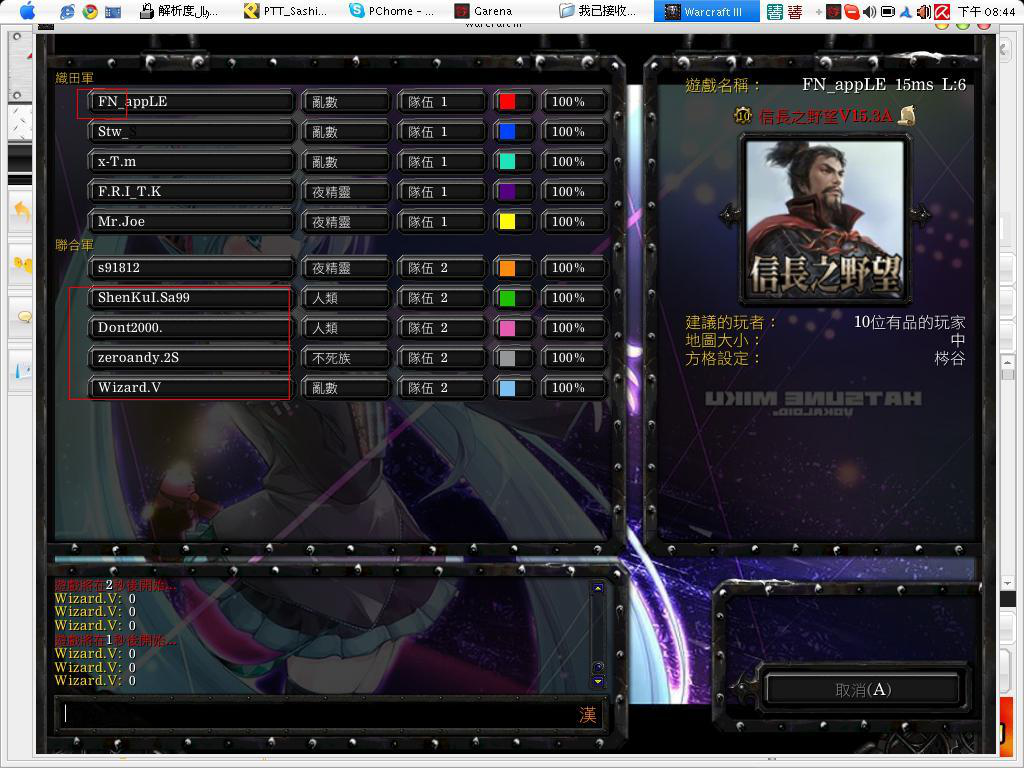Open the s91812 player slot dropdown
Viewport: 1024px width, 768px height.
coord(191,268)
